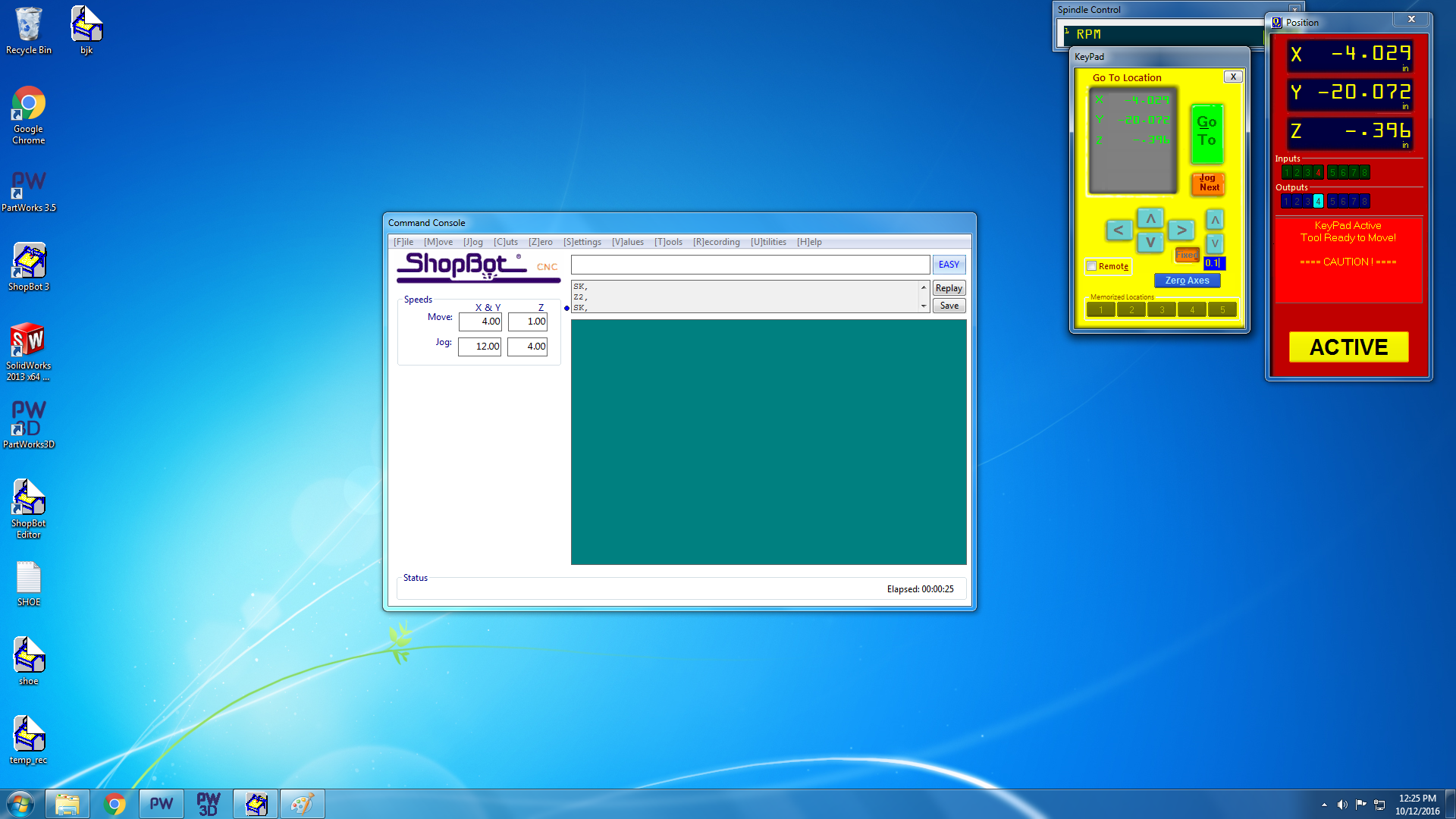Open the [J]og menu
The width and height of the screenshot is (1456, 819).
coord(473,242)
